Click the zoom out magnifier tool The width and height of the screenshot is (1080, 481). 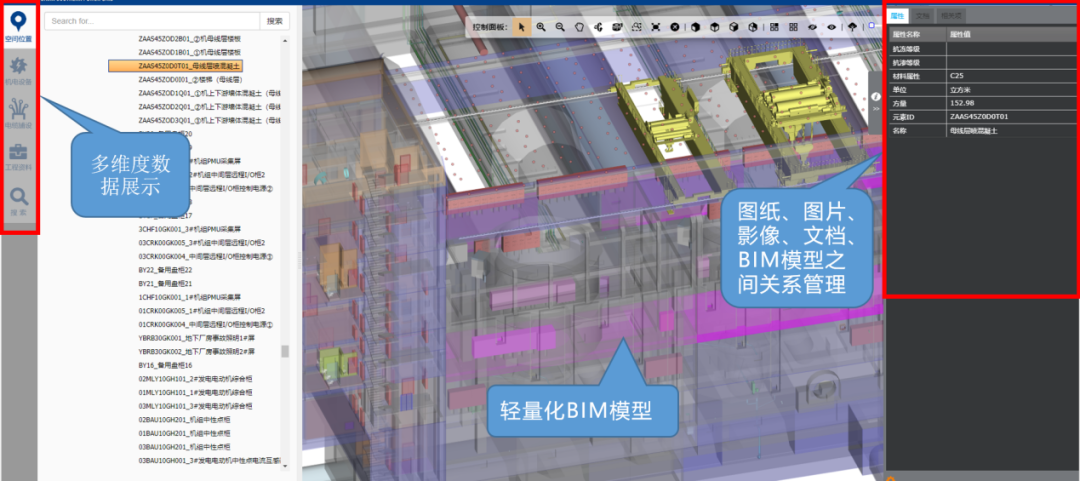[x=560, y=27]
